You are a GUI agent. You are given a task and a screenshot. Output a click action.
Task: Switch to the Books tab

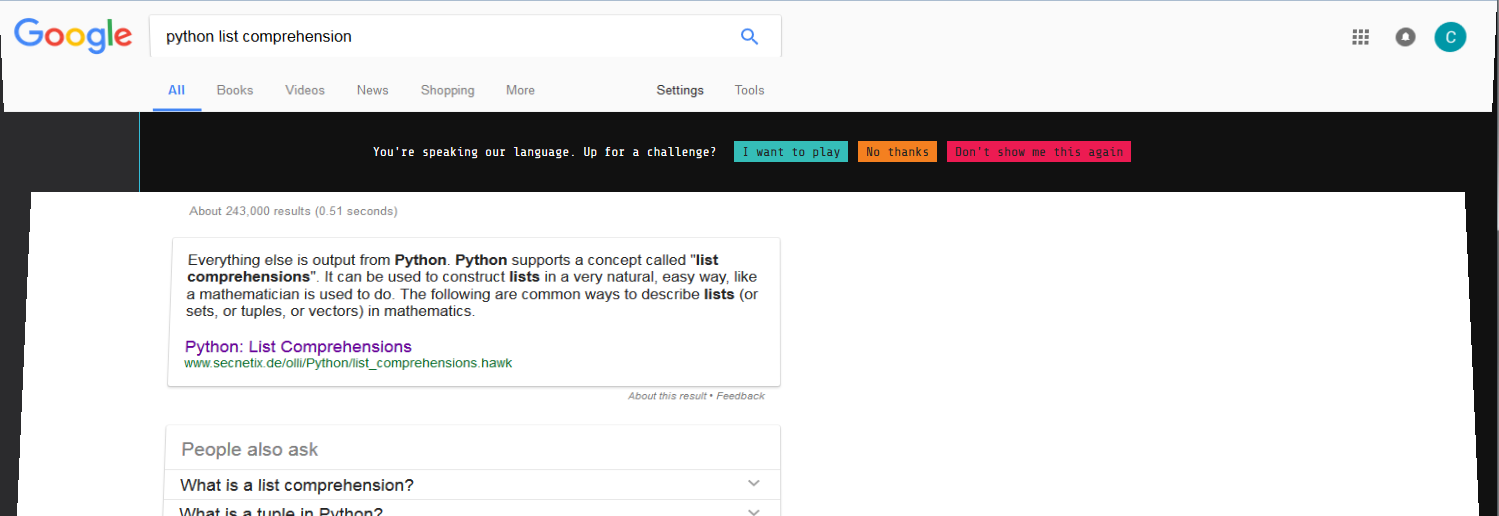pos(235,90)
